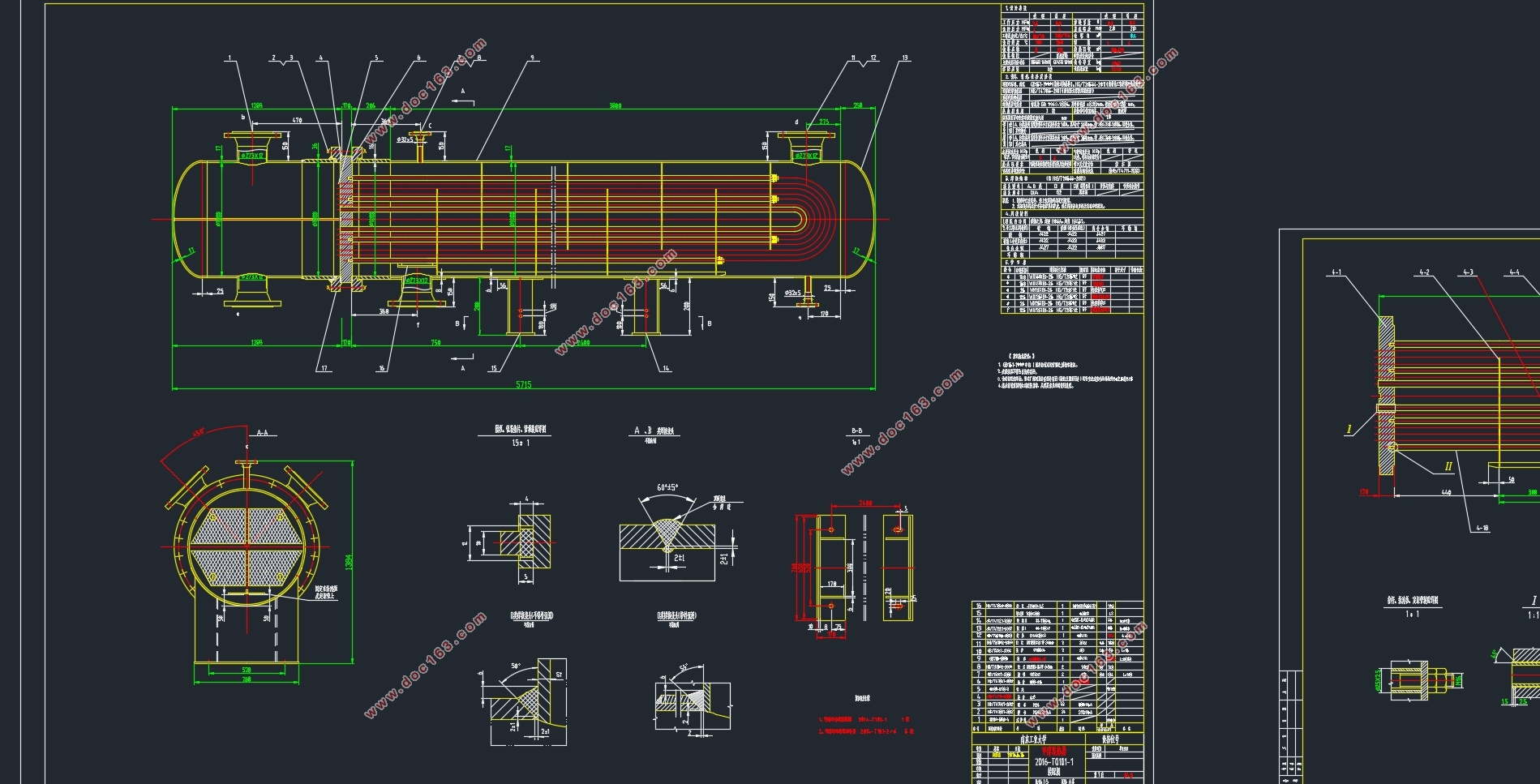The height and width of the screenshot is (784, 1540).
Task: Select the saddle support leader labeled 15
Action: [494, 368]
